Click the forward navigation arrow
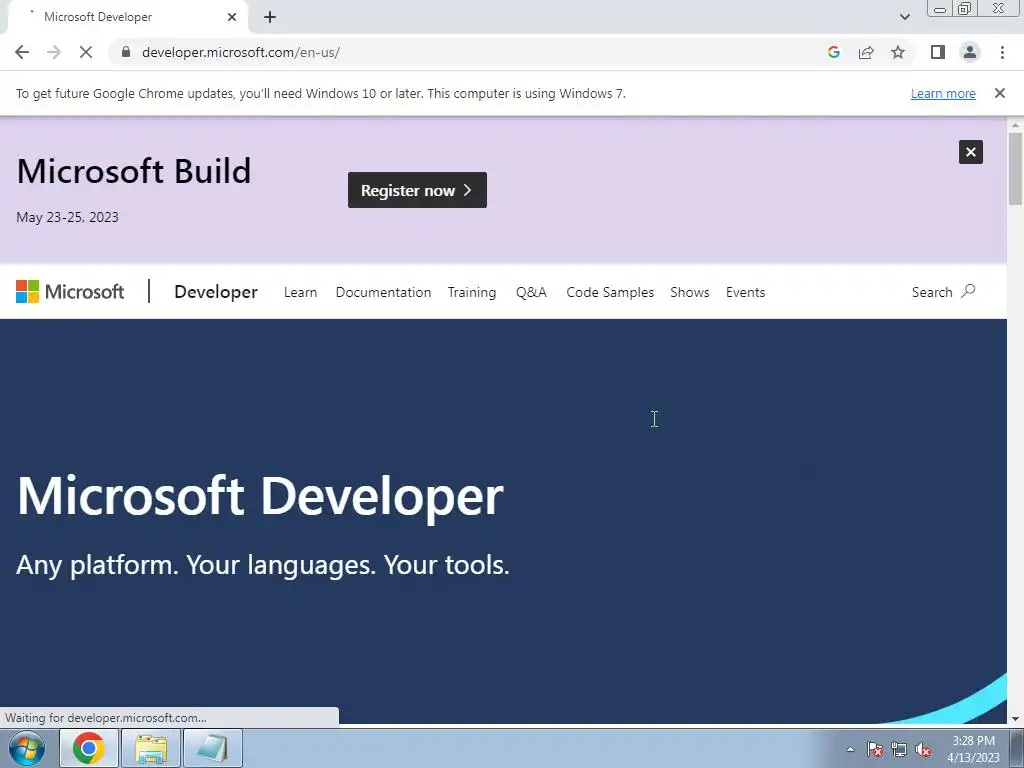This screenshot has width=1024, height=768. point(54,52)
